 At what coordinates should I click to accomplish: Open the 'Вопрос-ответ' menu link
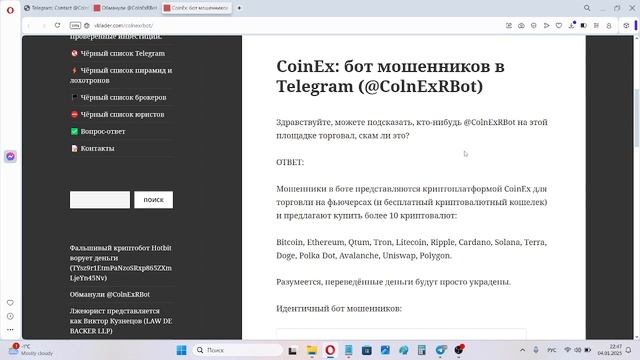coord(98,131)
